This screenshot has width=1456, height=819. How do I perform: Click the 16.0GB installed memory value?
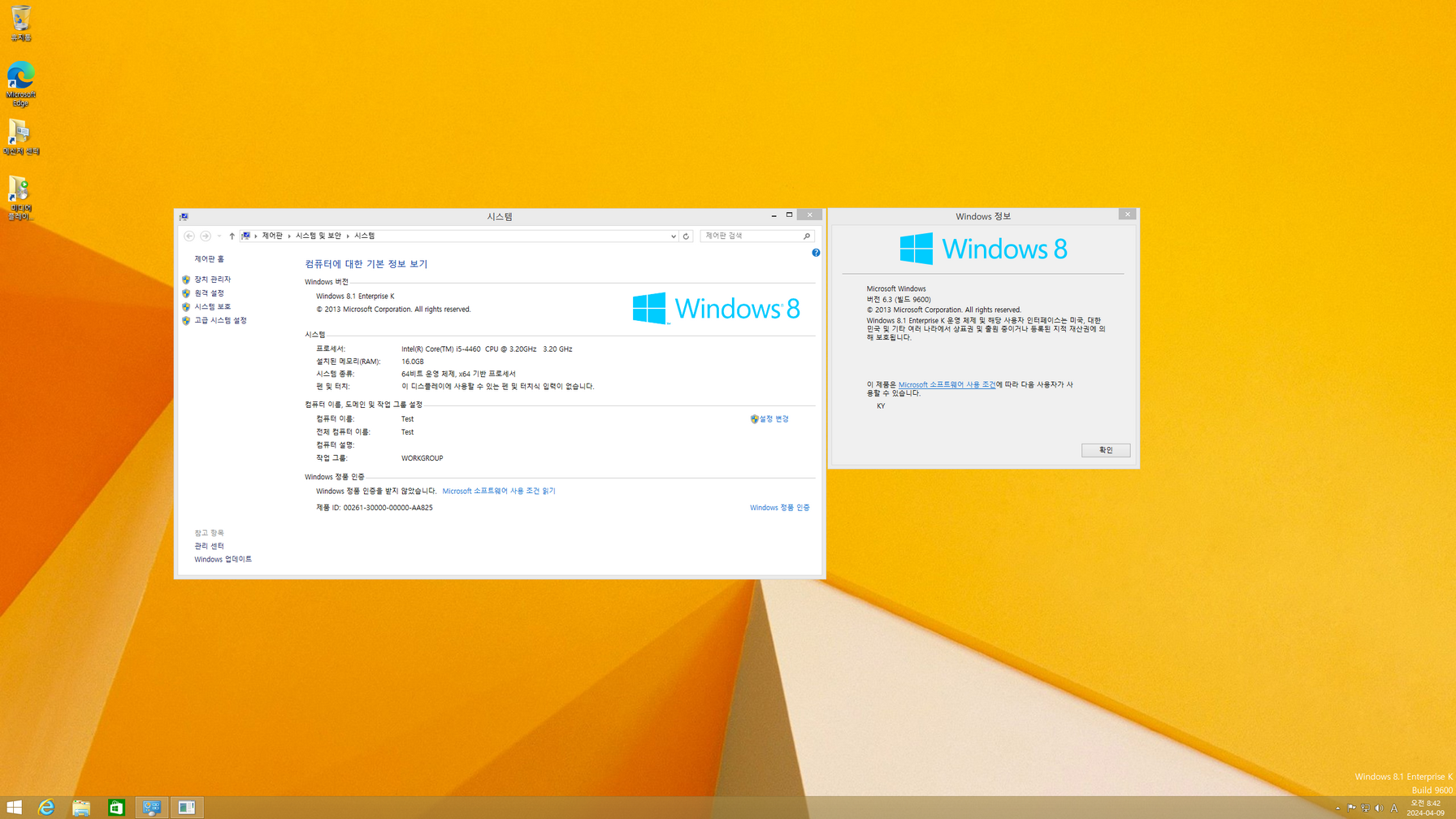click(412, 362)
